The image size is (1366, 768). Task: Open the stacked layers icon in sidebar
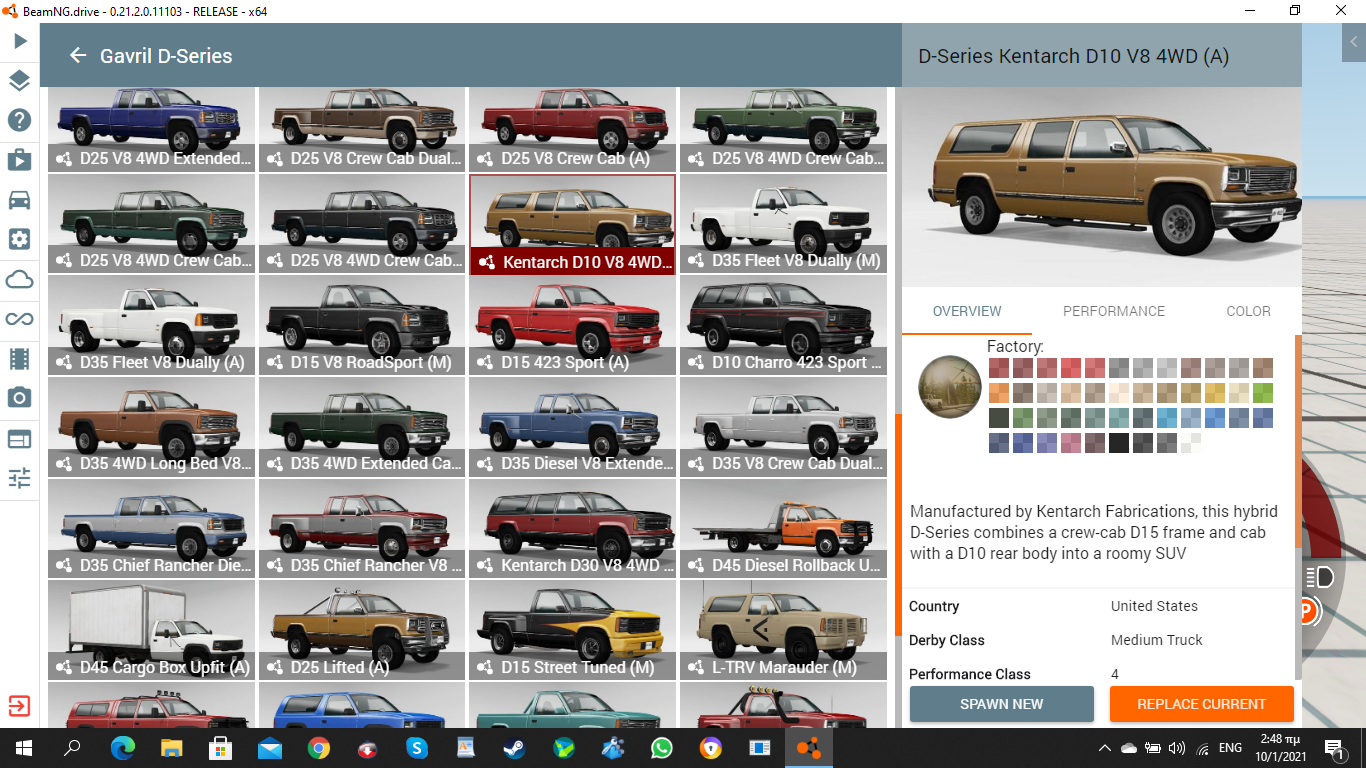20,81
